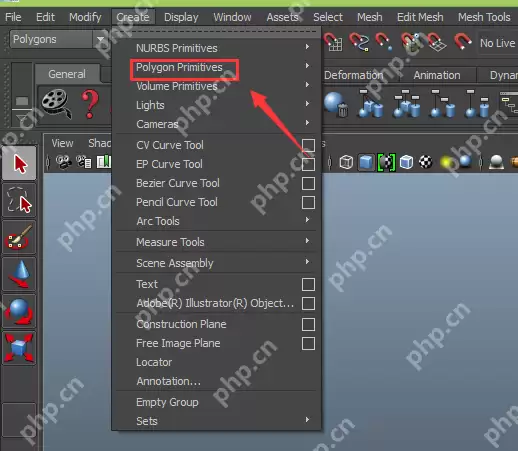Open Text option box in Create menu

click(x=308, y=284)
